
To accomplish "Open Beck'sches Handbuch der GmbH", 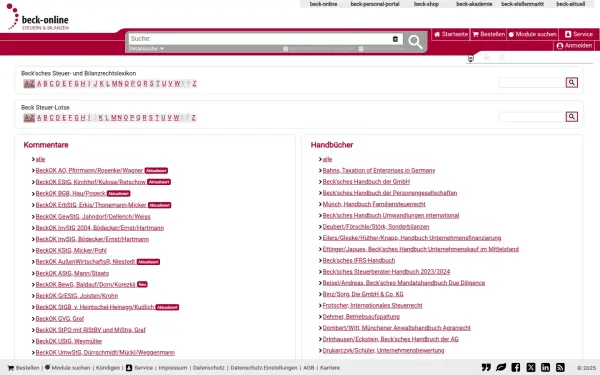I will point(366,181).
